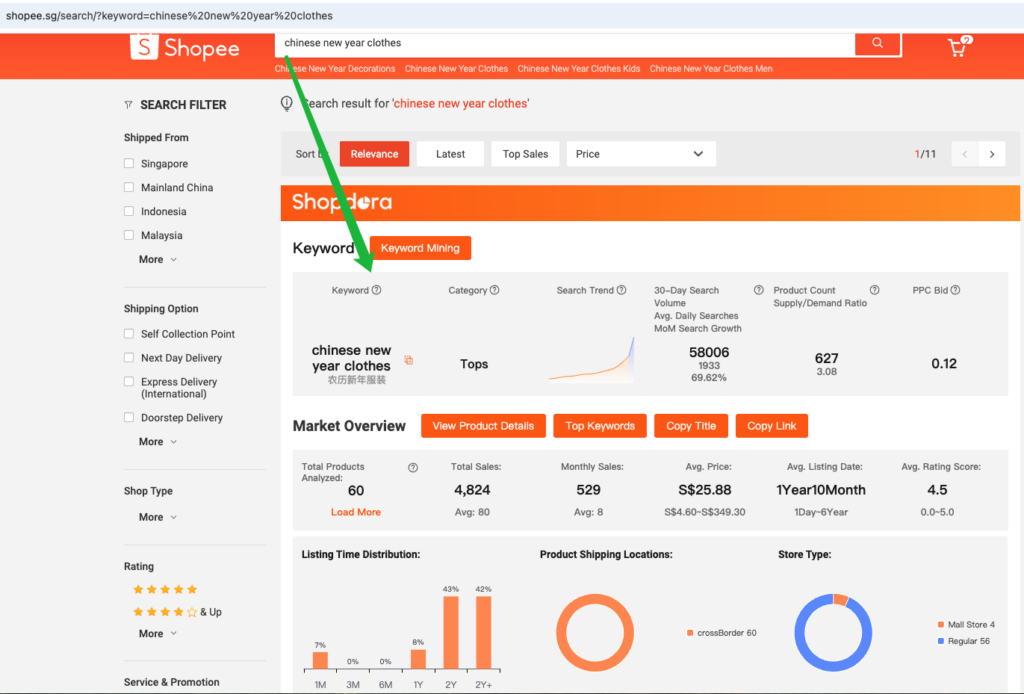This screenshot has width=1024, height=694.
Task: Click the search magnifier button
Action: (878, 43)
